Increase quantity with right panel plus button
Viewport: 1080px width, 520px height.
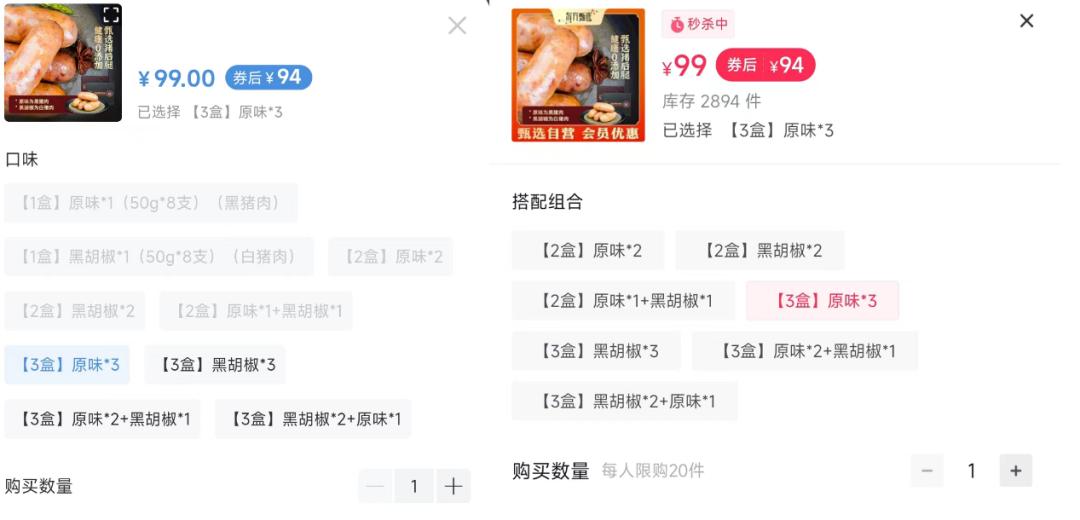coord(1016,471)
